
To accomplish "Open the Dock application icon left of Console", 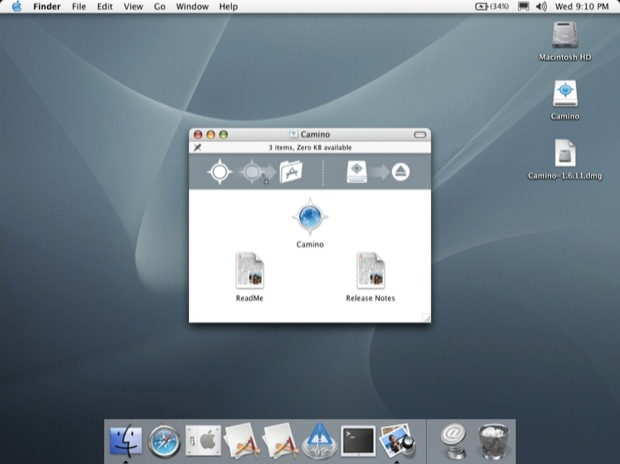I will 281,440.
